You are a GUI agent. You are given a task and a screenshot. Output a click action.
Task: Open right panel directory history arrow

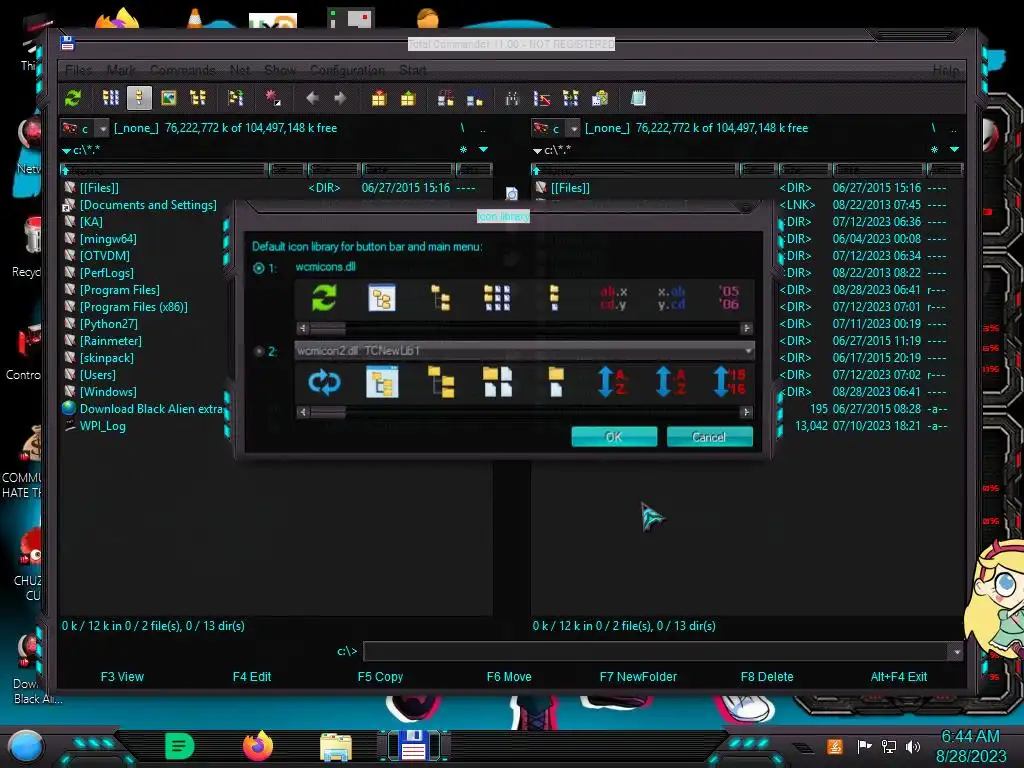click(954, 150)
